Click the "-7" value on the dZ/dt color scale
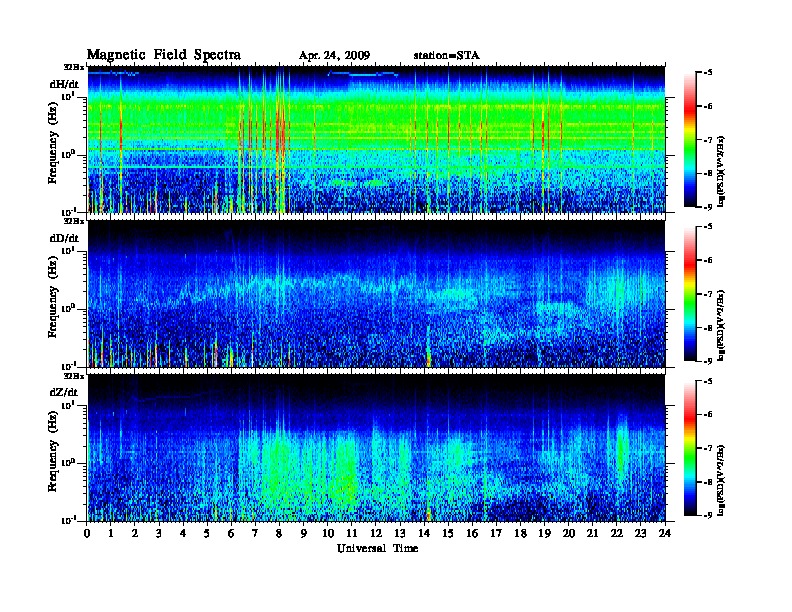The height and width of the screenshot is (612, 792). (708, 448)
